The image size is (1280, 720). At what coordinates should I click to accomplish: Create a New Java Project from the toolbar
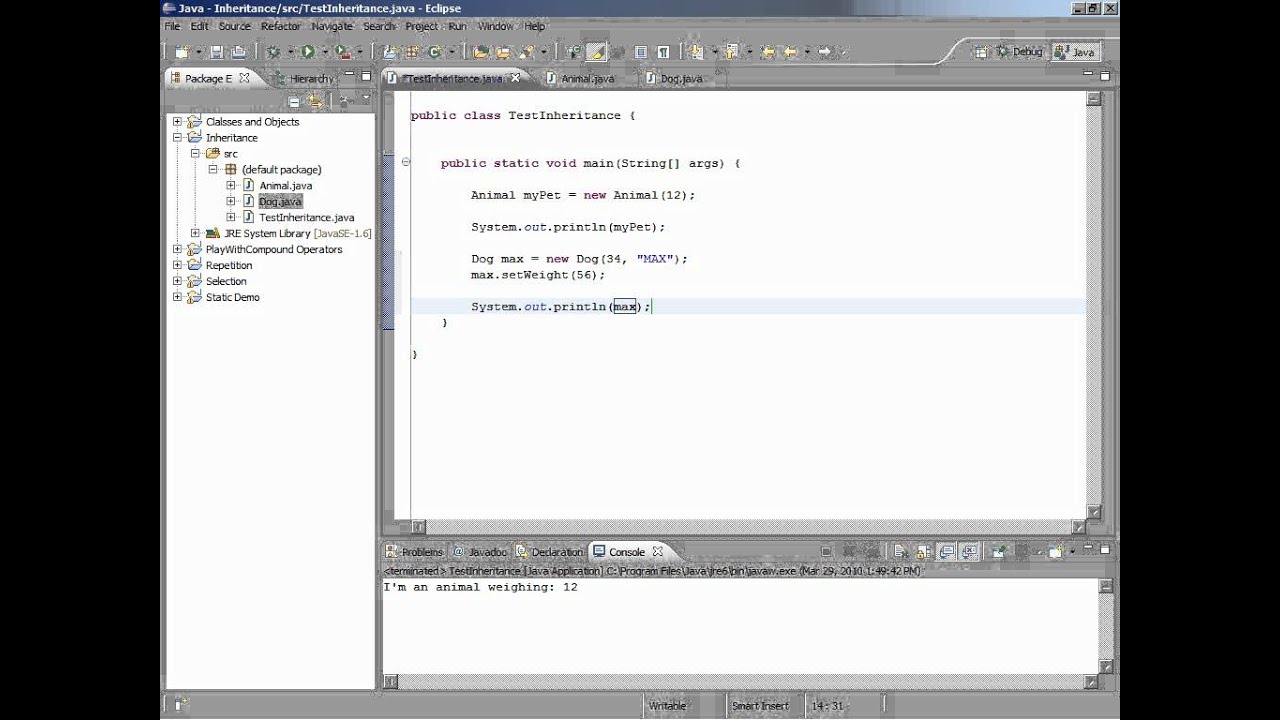389,51
